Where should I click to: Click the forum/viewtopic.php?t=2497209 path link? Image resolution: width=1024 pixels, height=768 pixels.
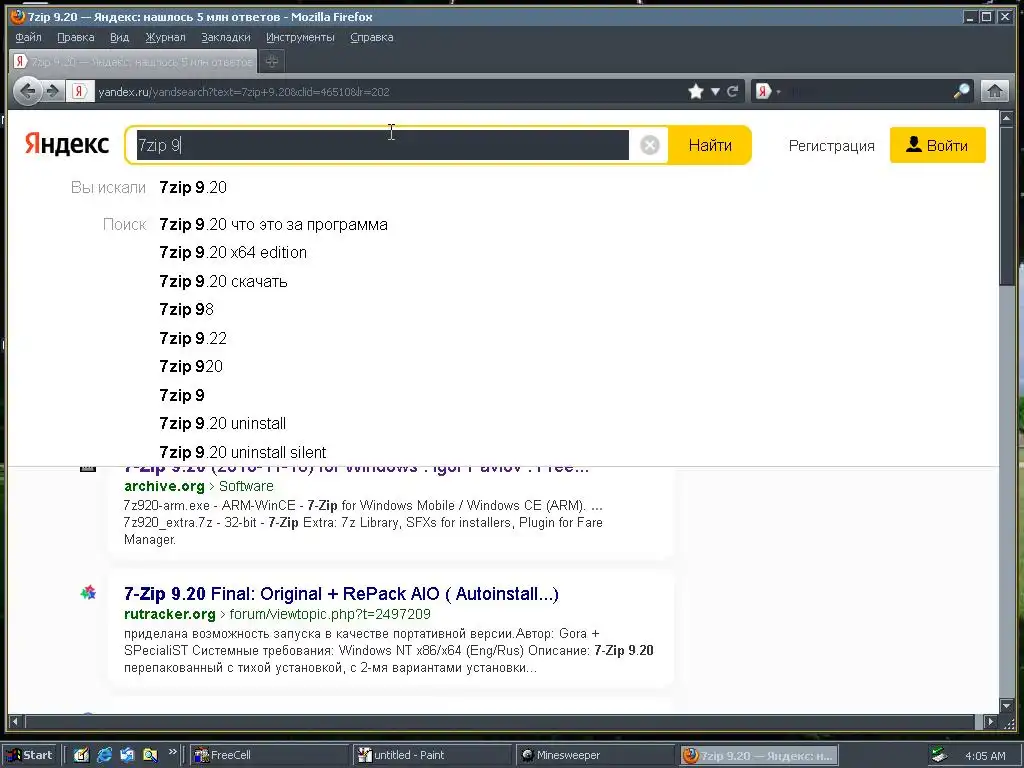click(x=330, y=615)
